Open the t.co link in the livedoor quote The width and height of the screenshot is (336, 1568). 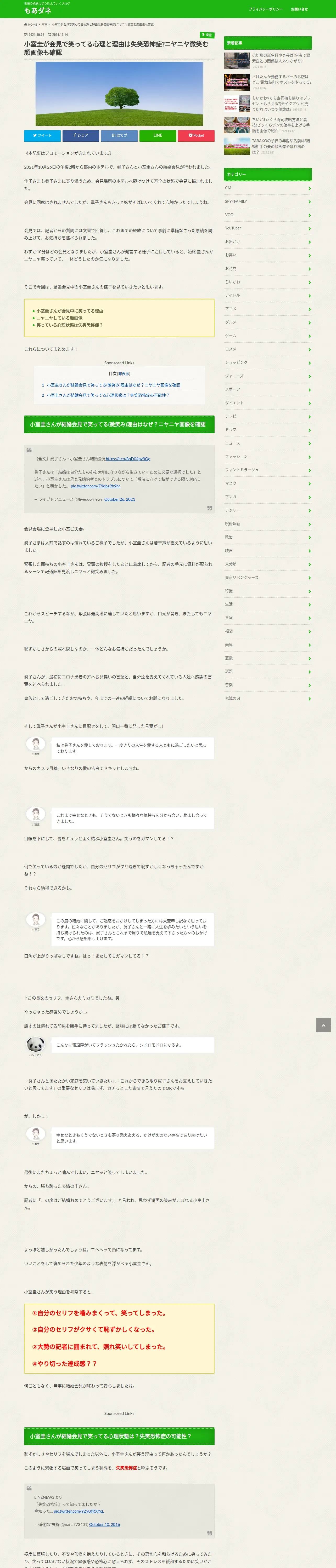tap(127, 459)
